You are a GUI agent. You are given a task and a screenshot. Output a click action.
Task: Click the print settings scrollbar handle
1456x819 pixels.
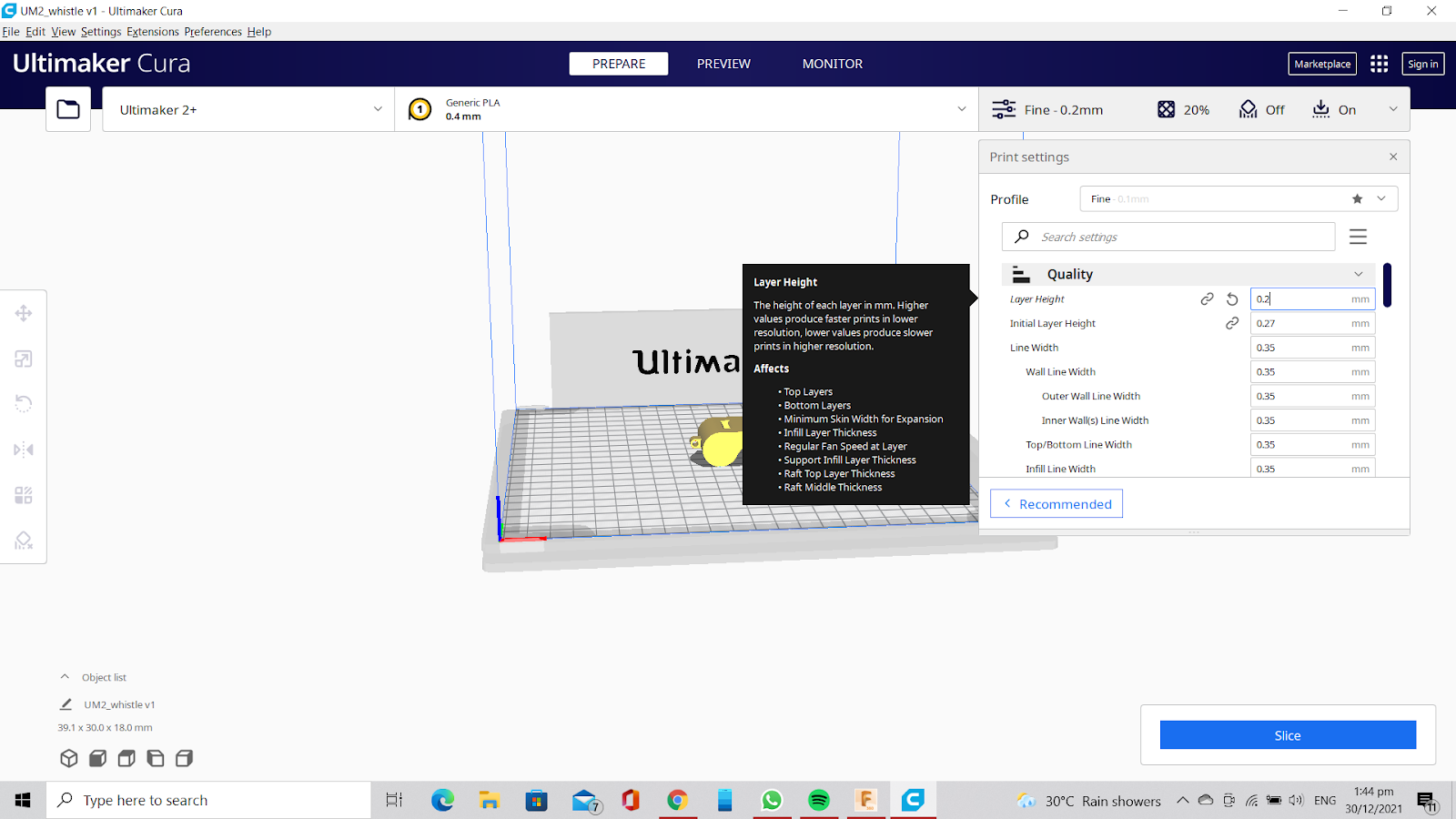(x=1387, y=285)
